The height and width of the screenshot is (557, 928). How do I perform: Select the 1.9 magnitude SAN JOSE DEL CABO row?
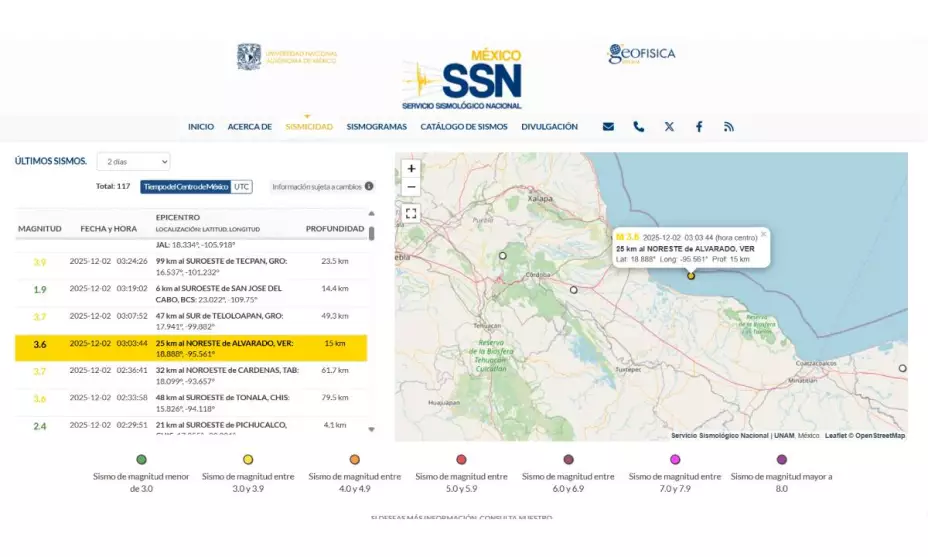tap(191, 294)
